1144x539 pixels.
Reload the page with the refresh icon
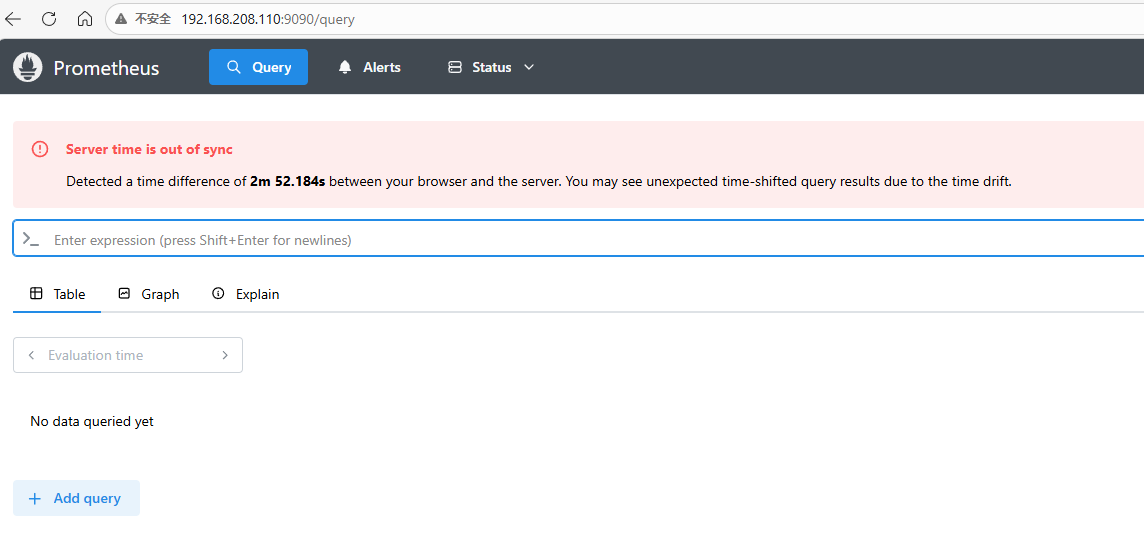click(49, 19)
